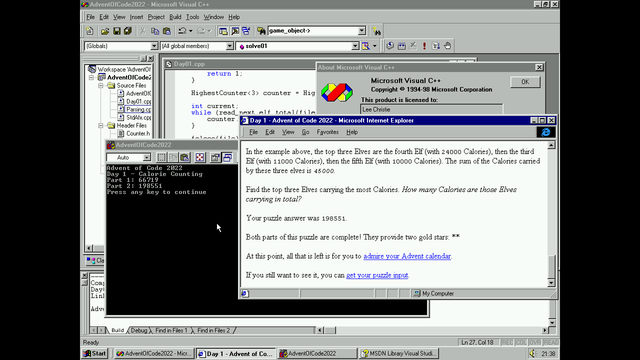This screenshot has height=360, width=640.
Task: Toggle the Output pane toolbar button
Action: [235, 31]
